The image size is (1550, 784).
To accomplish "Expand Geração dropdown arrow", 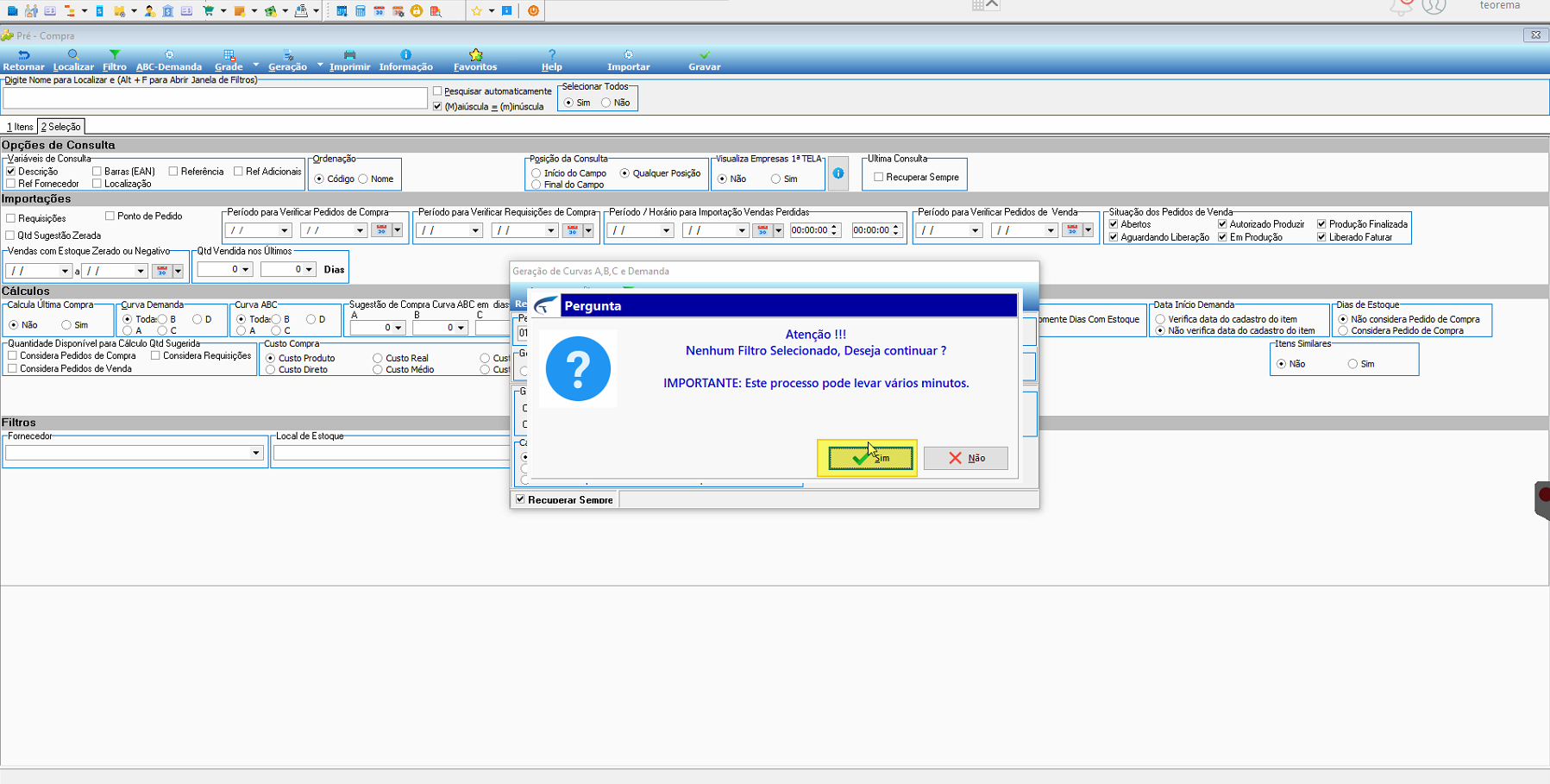I will (320, 65).
